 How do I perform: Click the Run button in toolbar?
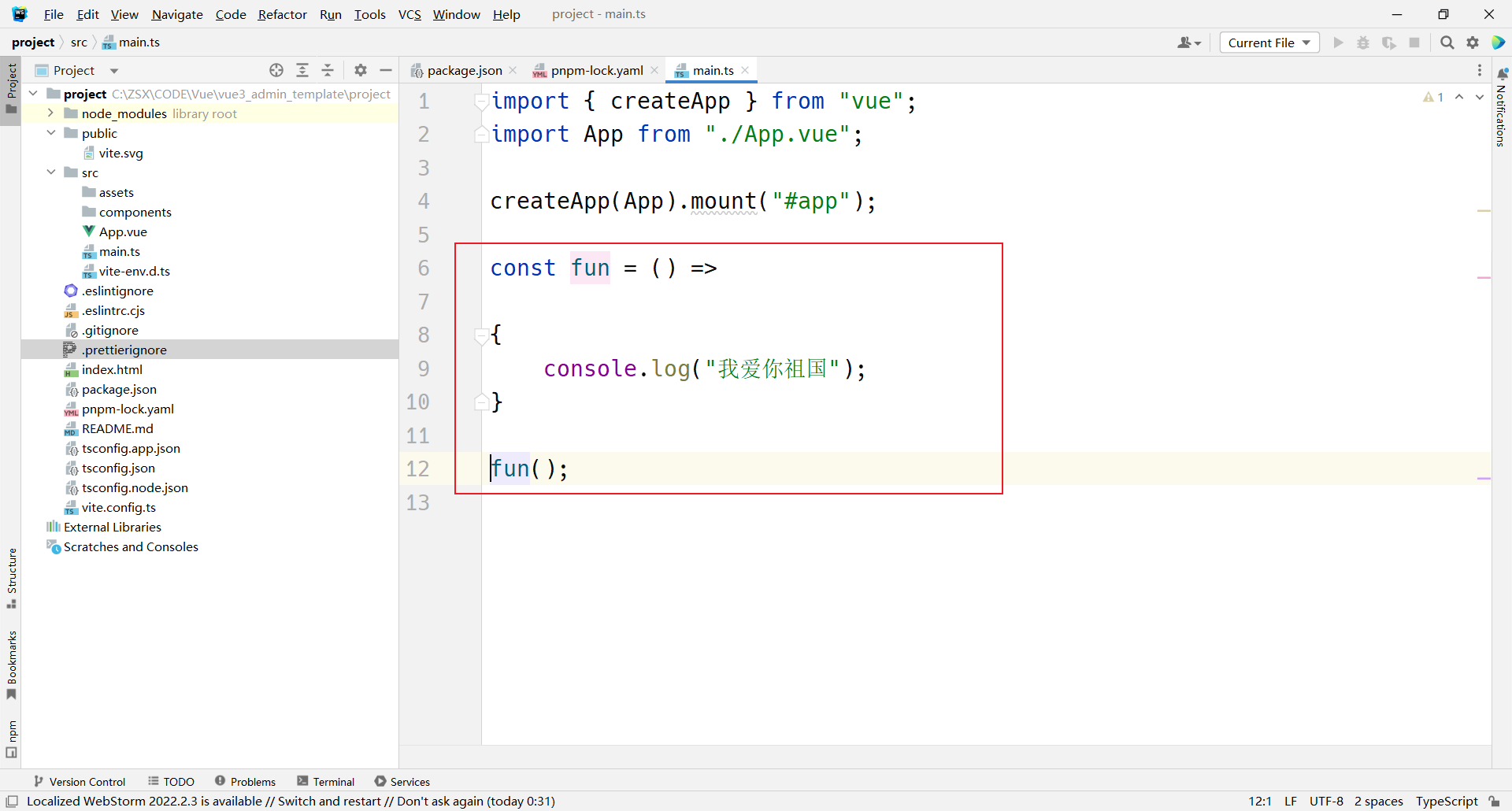tap(1338, 43)
